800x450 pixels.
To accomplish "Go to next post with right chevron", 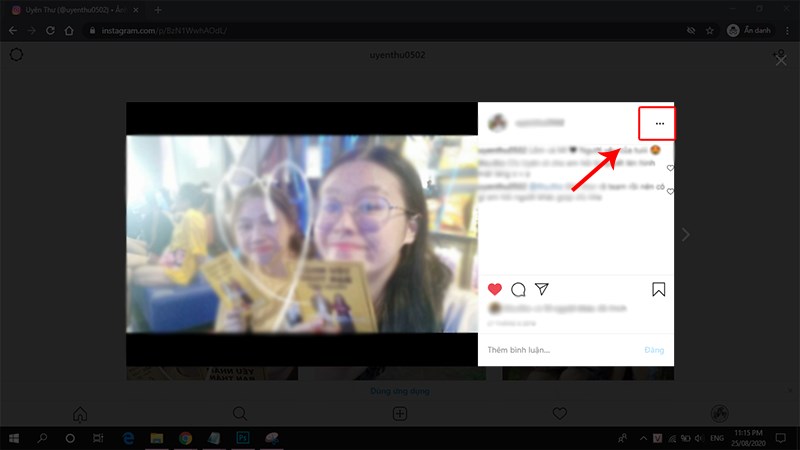I will click(x=686, y=235).
